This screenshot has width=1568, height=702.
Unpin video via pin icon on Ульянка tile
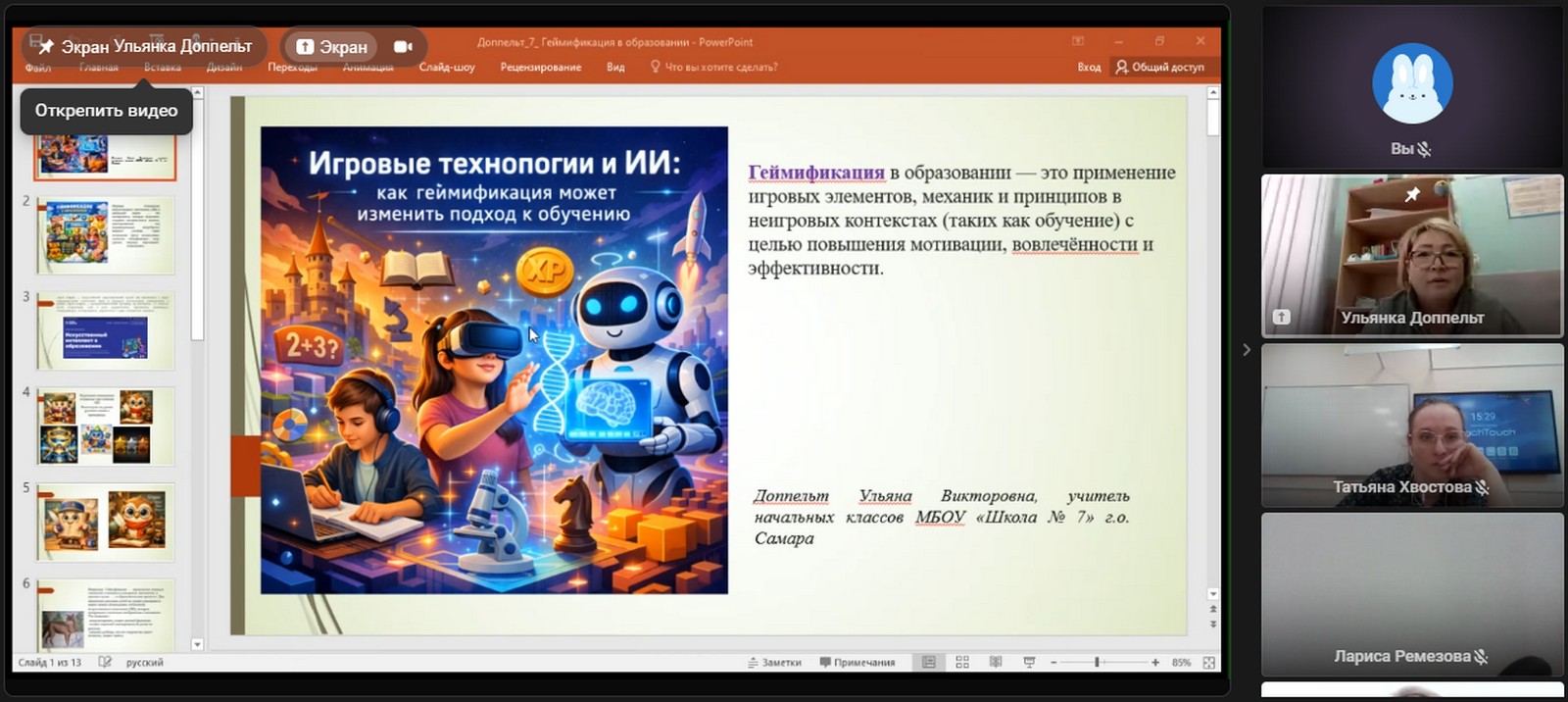(x=1412, y=195)
